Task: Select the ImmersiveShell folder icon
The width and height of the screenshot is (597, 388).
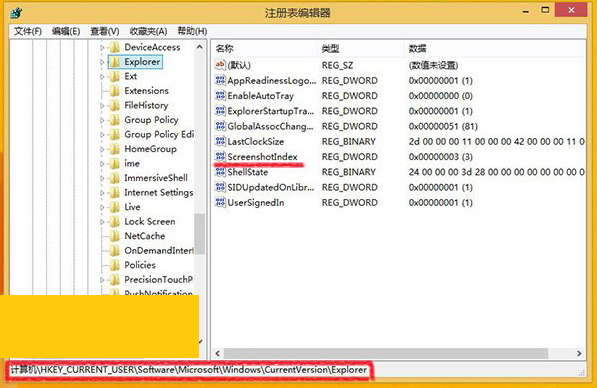Action: (115, 178)
